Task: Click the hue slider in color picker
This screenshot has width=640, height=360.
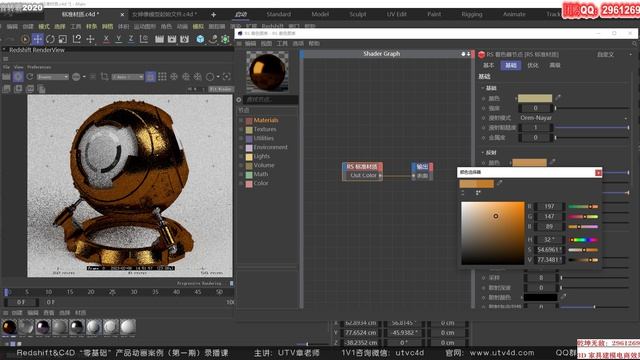Action: [x=583, y=240]
